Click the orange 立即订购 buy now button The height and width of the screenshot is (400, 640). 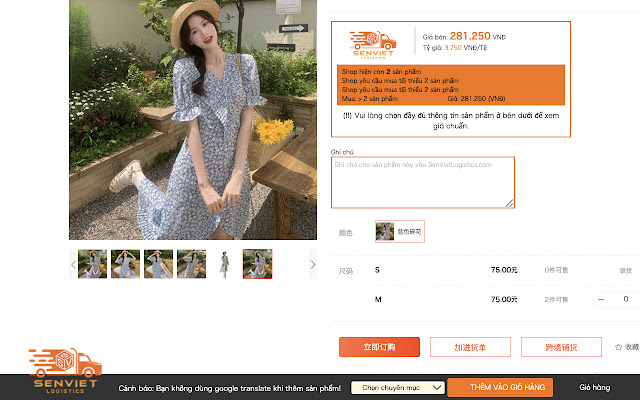pos(379,347)
